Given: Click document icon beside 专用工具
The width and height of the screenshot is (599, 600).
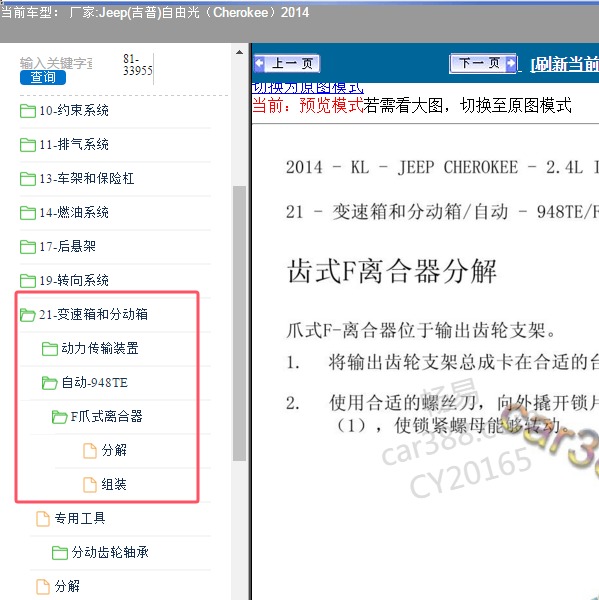Looking at the screenshot, I should pyautogui.click(x=42, y=518).
